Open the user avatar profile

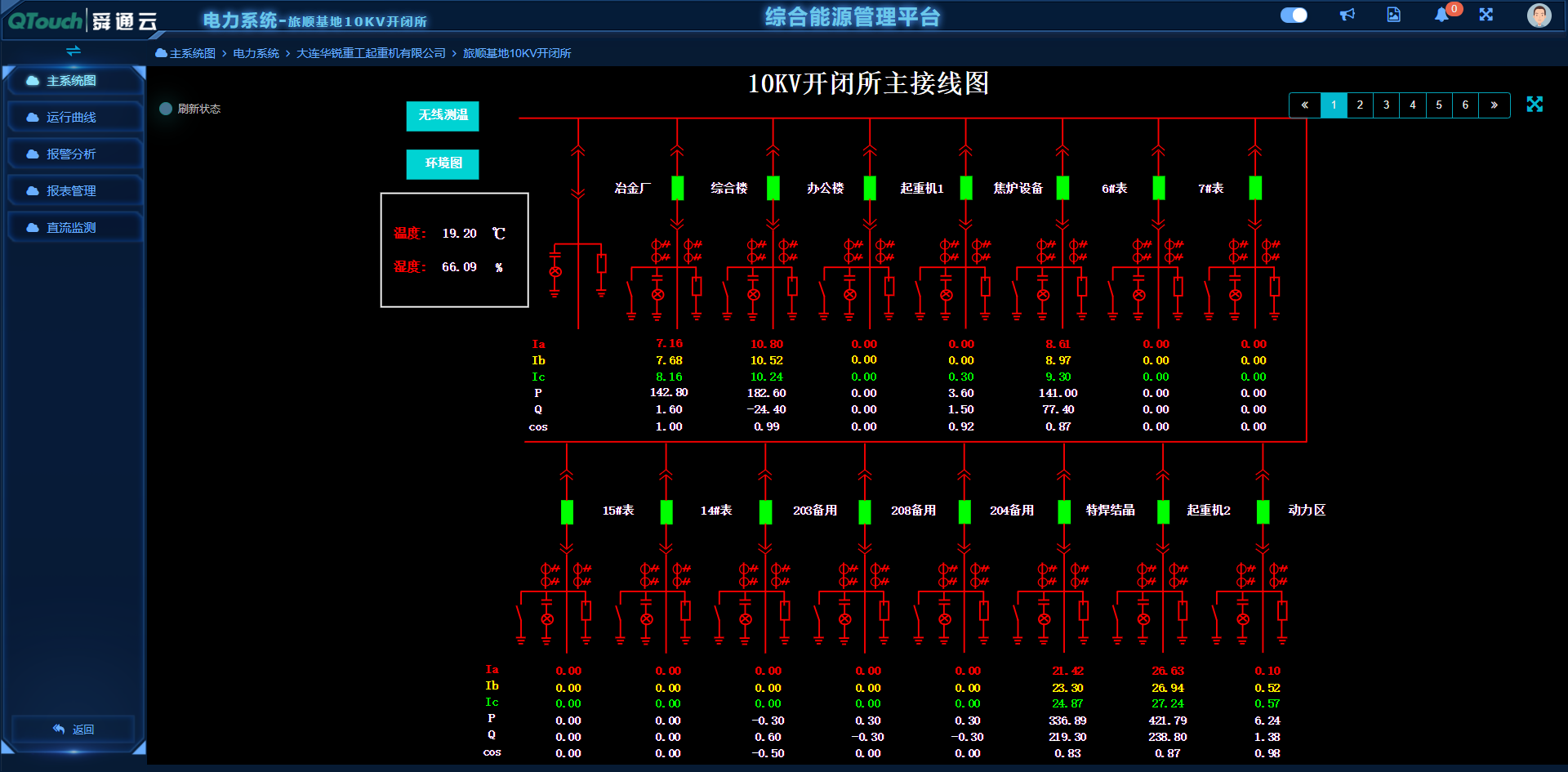[x=1539, y=15]
